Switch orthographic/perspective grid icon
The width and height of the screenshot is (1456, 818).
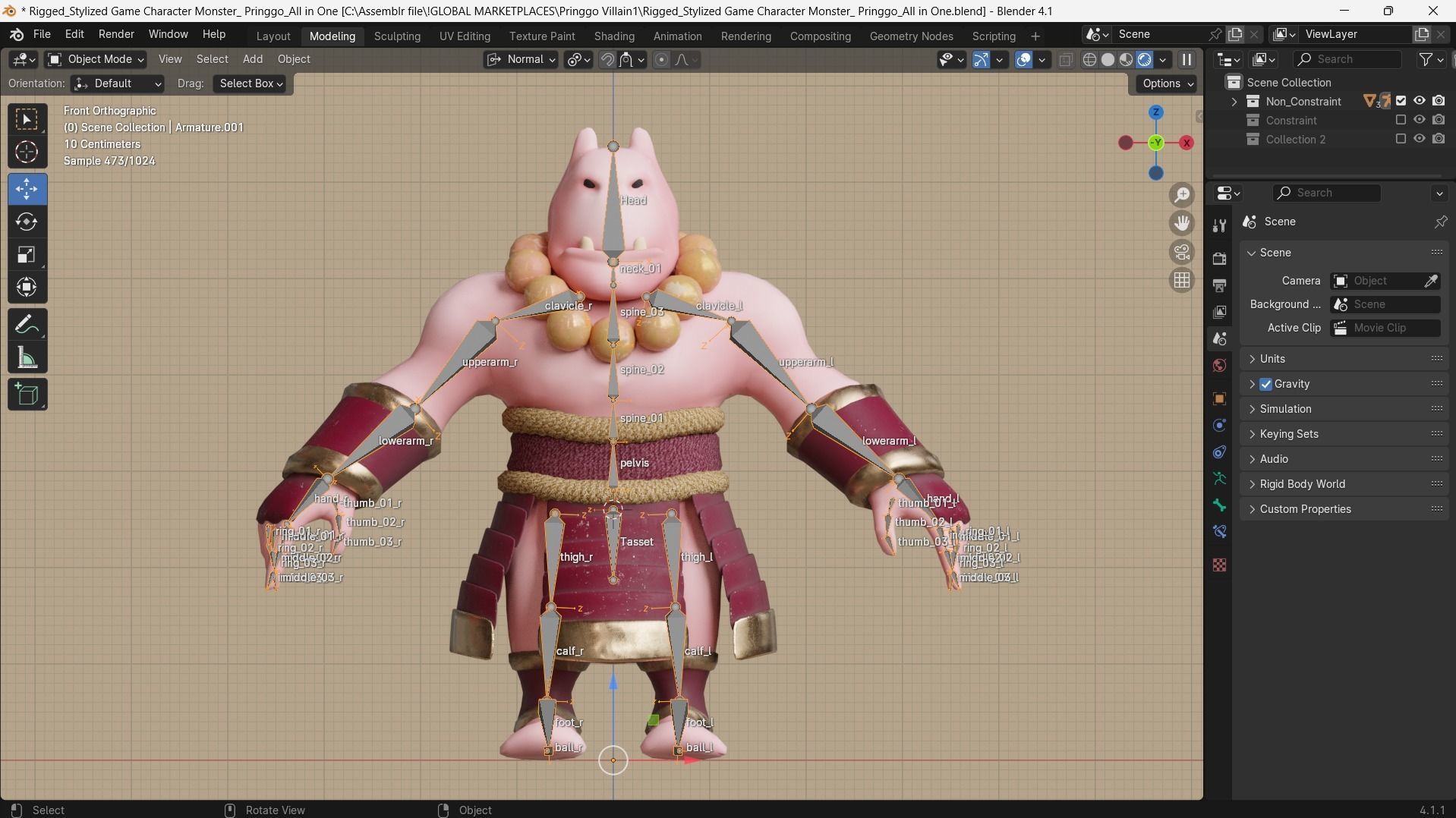1182,280
